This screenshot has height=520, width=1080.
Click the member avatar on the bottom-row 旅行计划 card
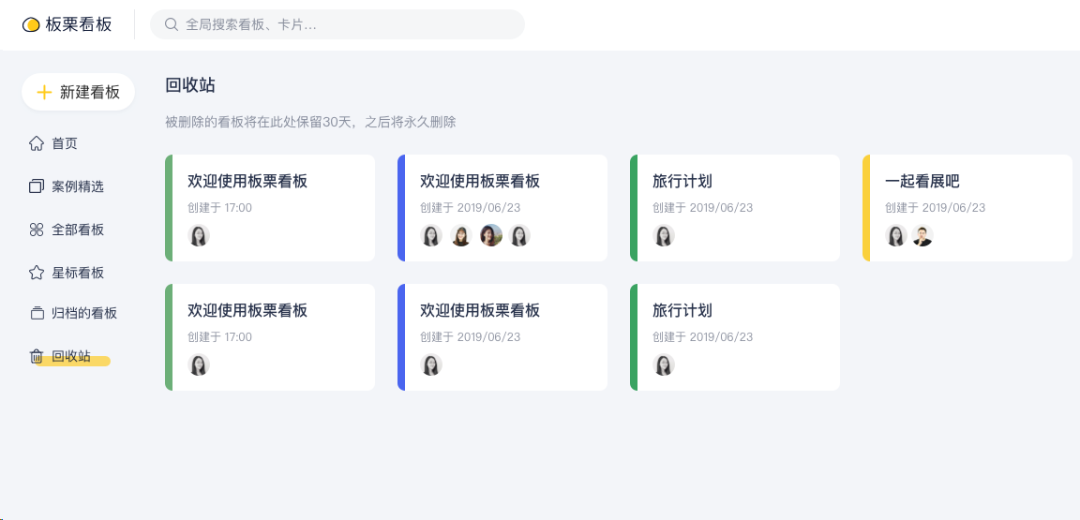click(664, 365)
